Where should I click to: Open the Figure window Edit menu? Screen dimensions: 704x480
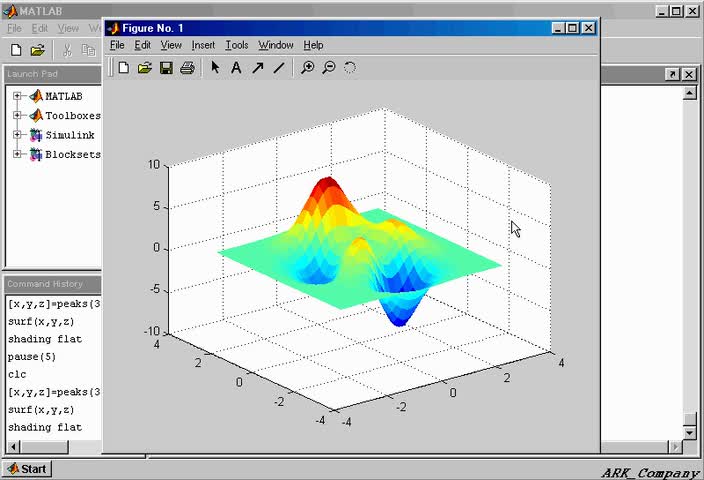143,45
